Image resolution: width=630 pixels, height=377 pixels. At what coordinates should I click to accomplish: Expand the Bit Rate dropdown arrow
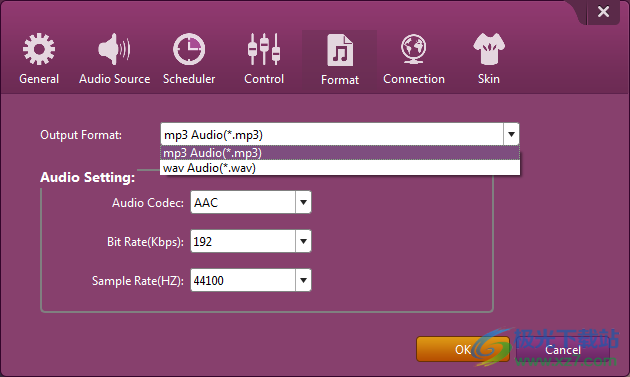(x=303, y=241)
